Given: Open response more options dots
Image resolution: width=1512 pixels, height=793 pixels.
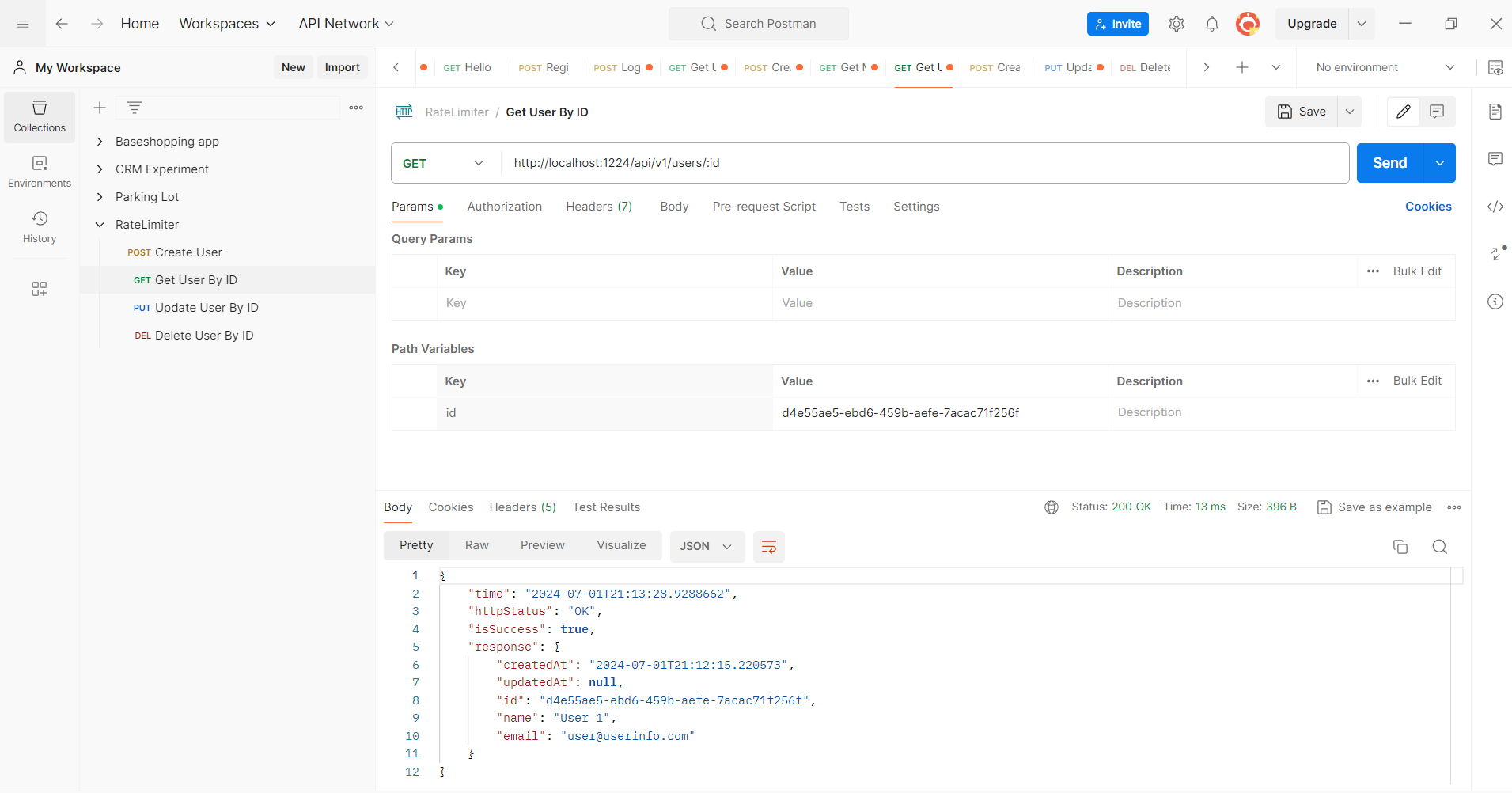Looking at the screenshot, I should (x=1454, y=507).
